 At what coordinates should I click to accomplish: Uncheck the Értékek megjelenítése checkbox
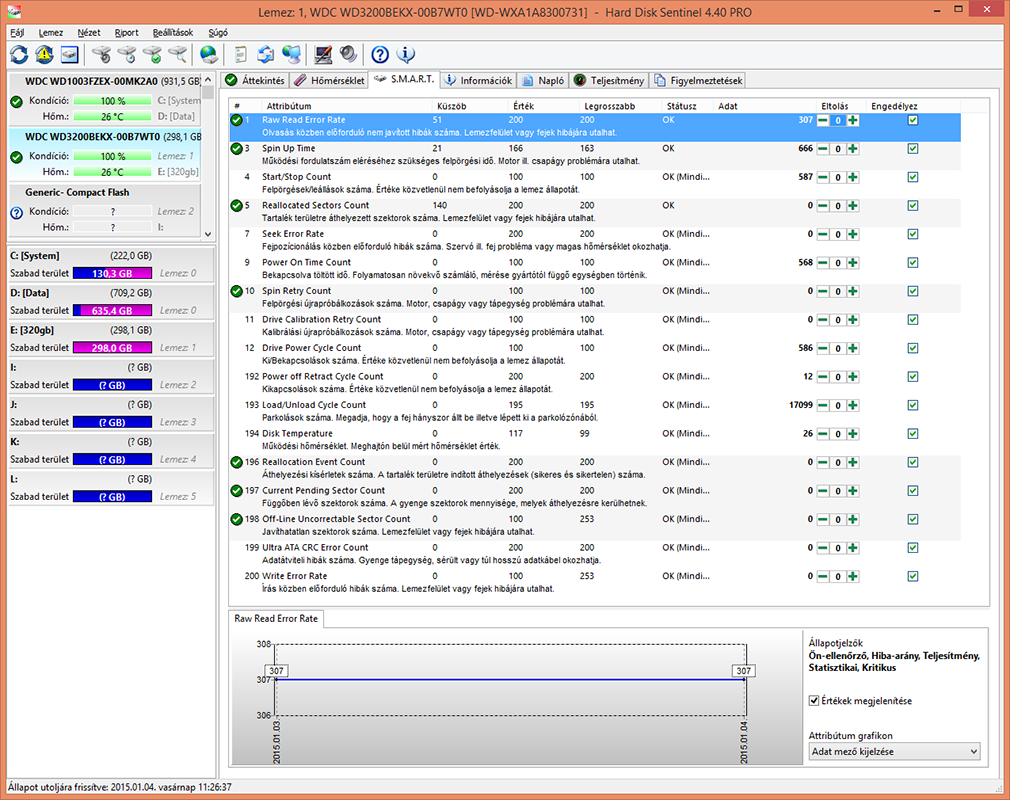pos(814,701)
